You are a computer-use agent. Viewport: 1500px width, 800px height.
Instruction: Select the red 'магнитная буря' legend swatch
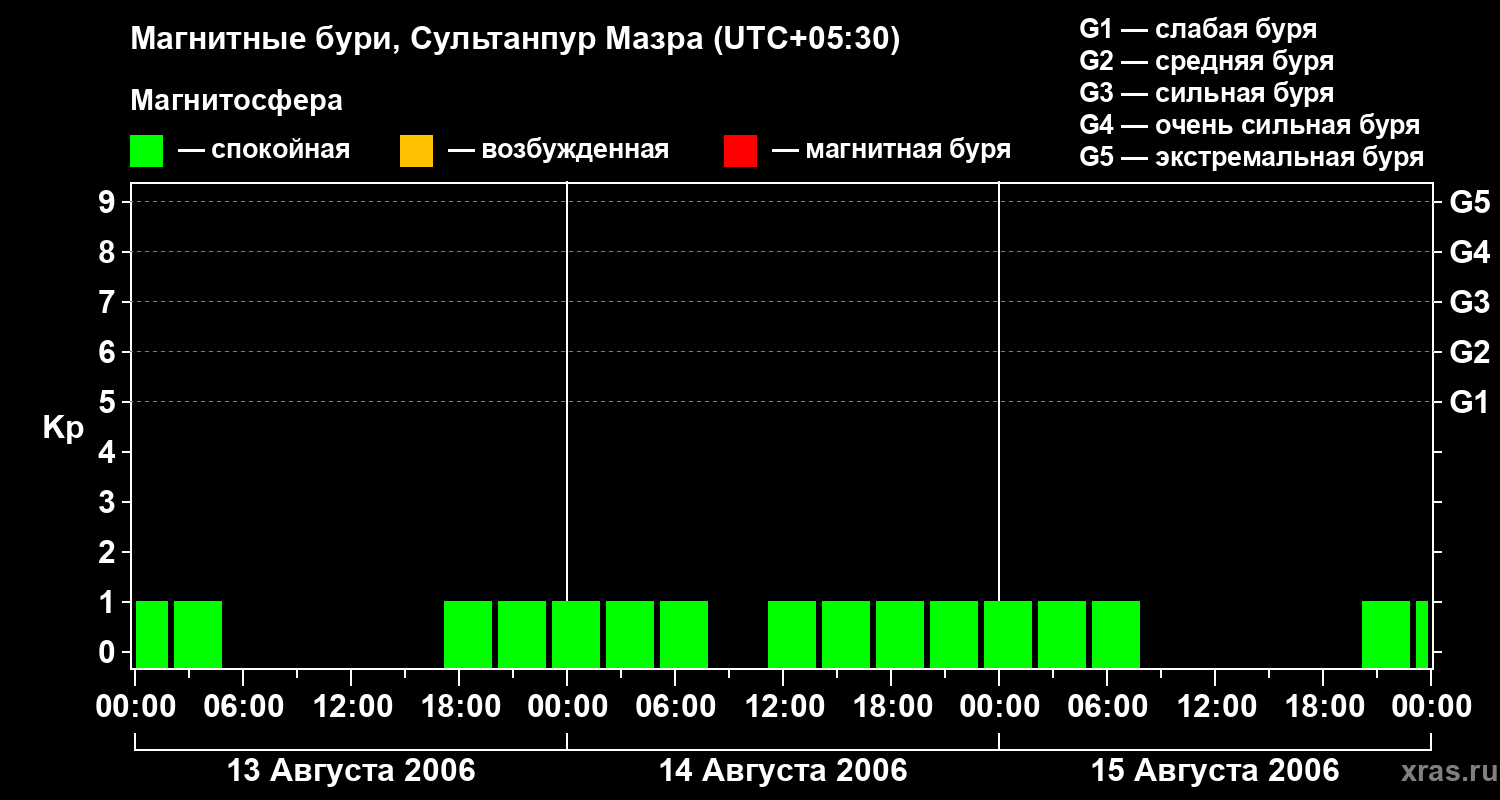click(x=740, y=151)
